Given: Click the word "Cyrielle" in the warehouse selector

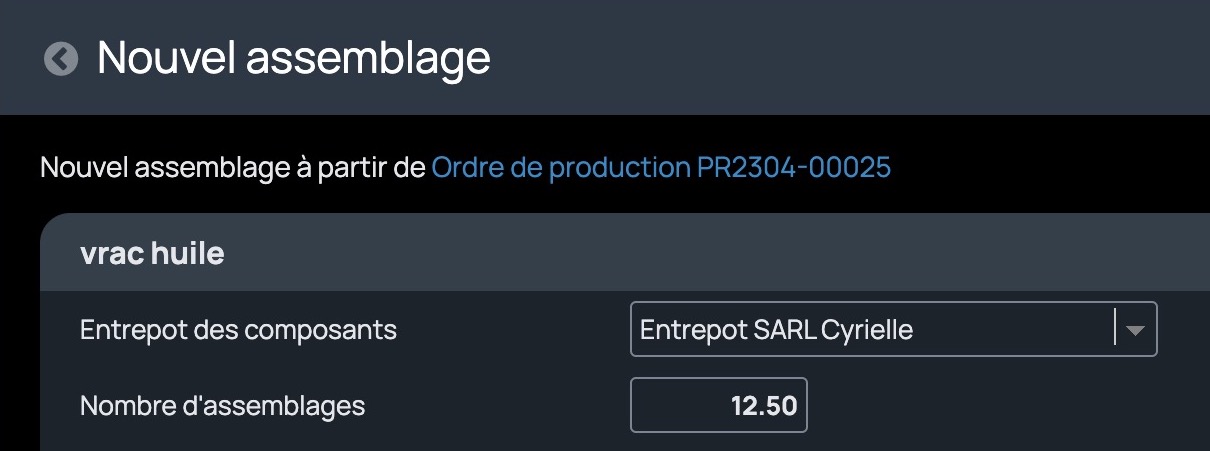Looking at the screenshot, I should click(867, 330).
